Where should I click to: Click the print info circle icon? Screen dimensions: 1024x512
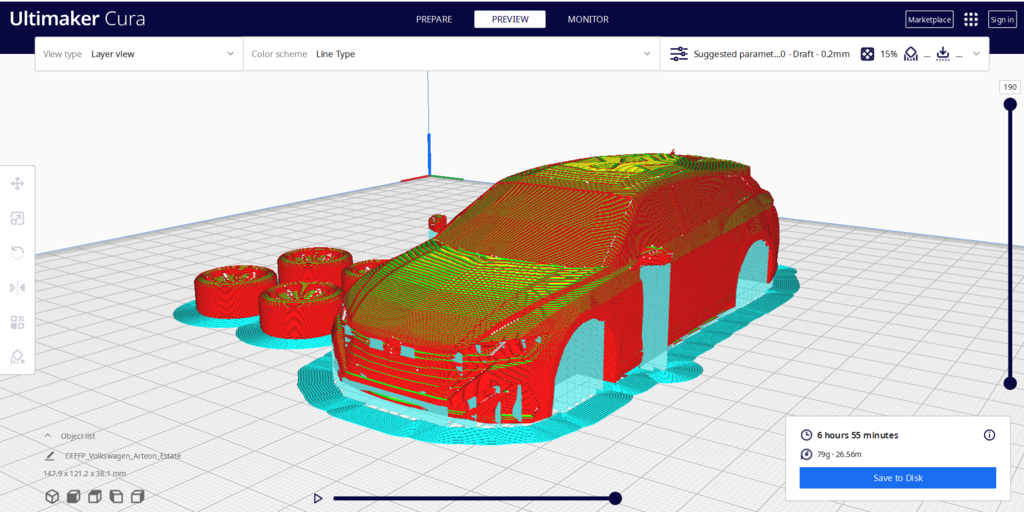(x=989, y=435)
